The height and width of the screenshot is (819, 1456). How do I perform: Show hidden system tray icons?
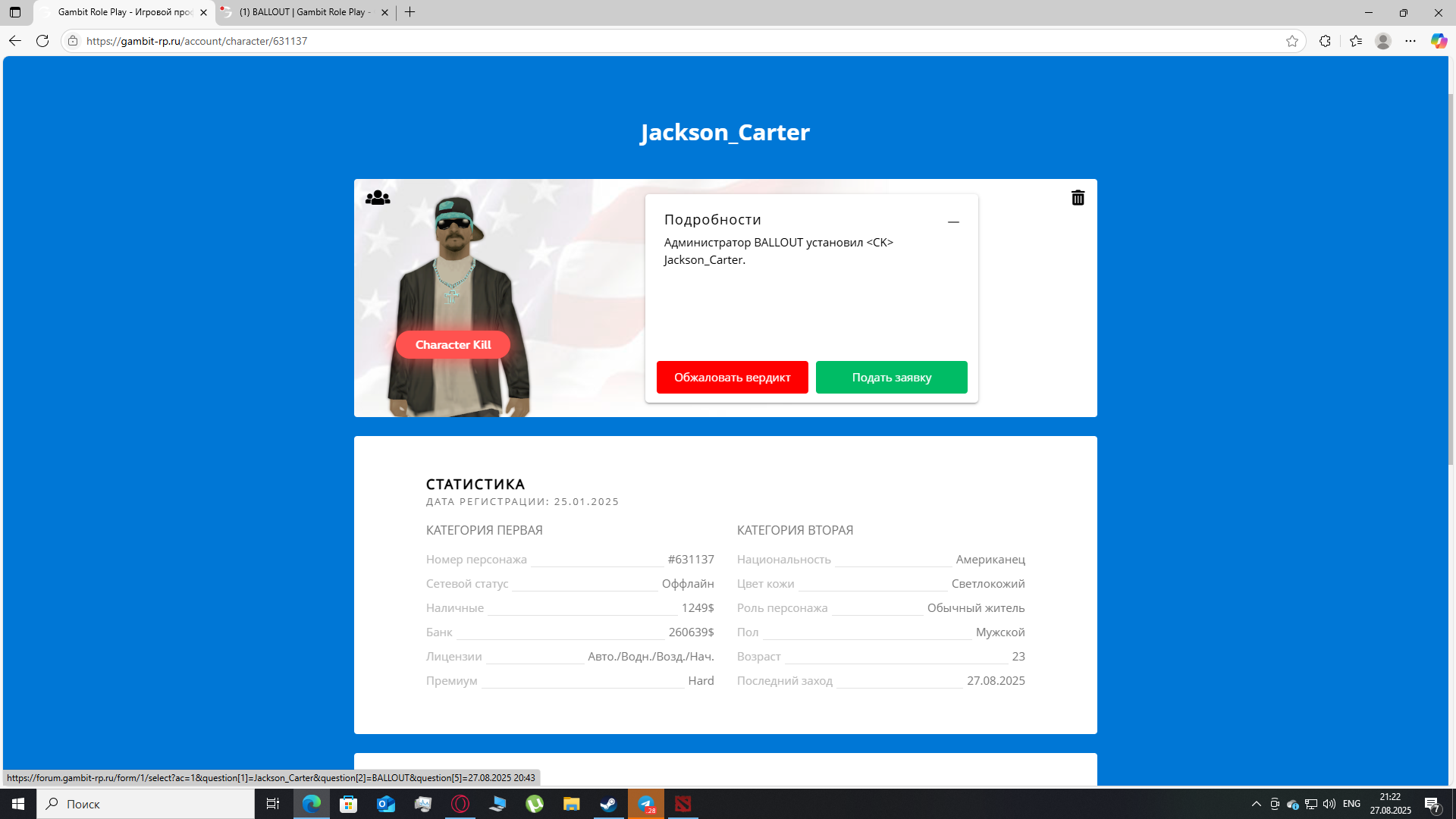(1256, 804)
